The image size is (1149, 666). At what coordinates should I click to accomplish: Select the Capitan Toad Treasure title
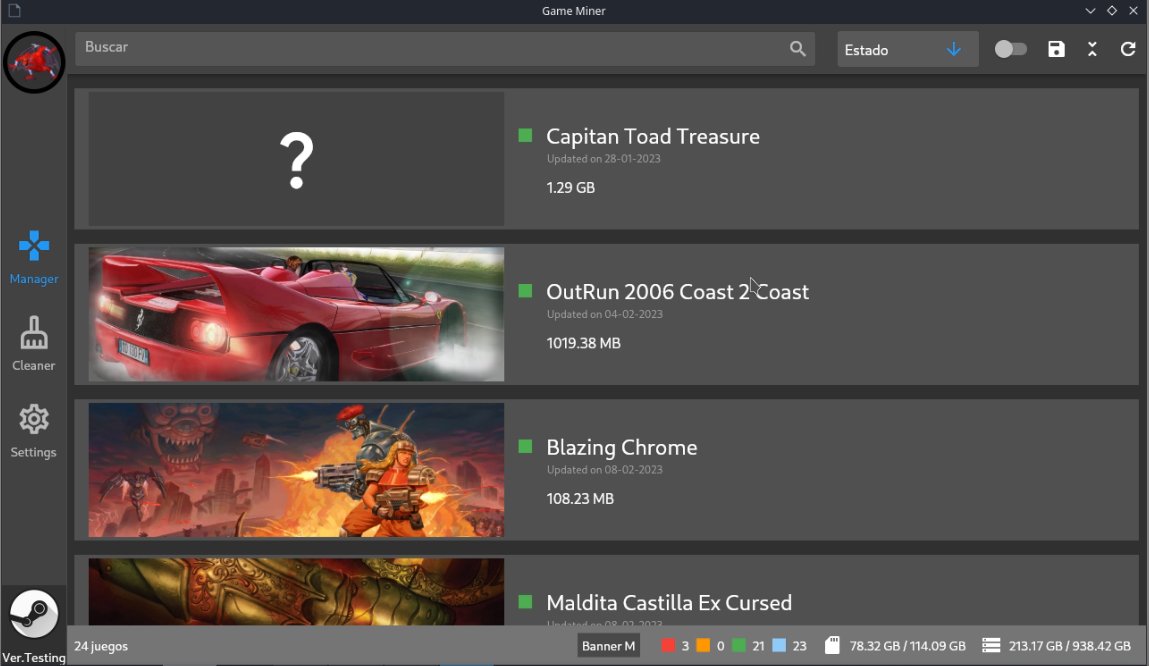[x=653, y=136]
